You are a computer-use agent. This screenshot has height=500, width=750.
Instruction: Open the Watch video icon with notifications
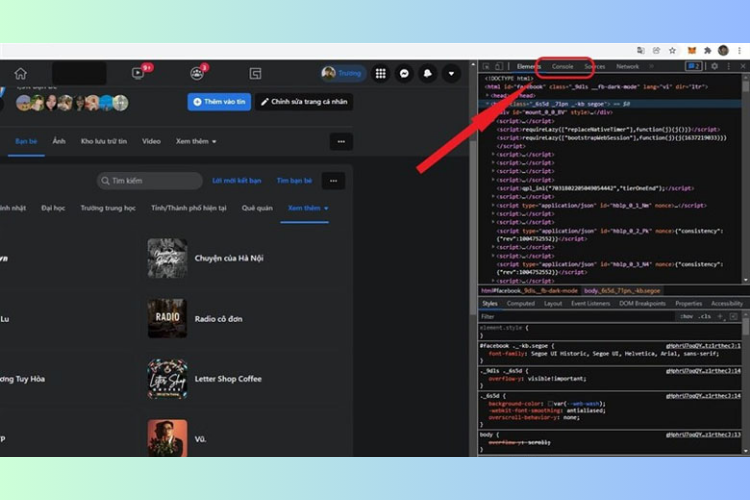pyautogui.click(x=138, y=73)
